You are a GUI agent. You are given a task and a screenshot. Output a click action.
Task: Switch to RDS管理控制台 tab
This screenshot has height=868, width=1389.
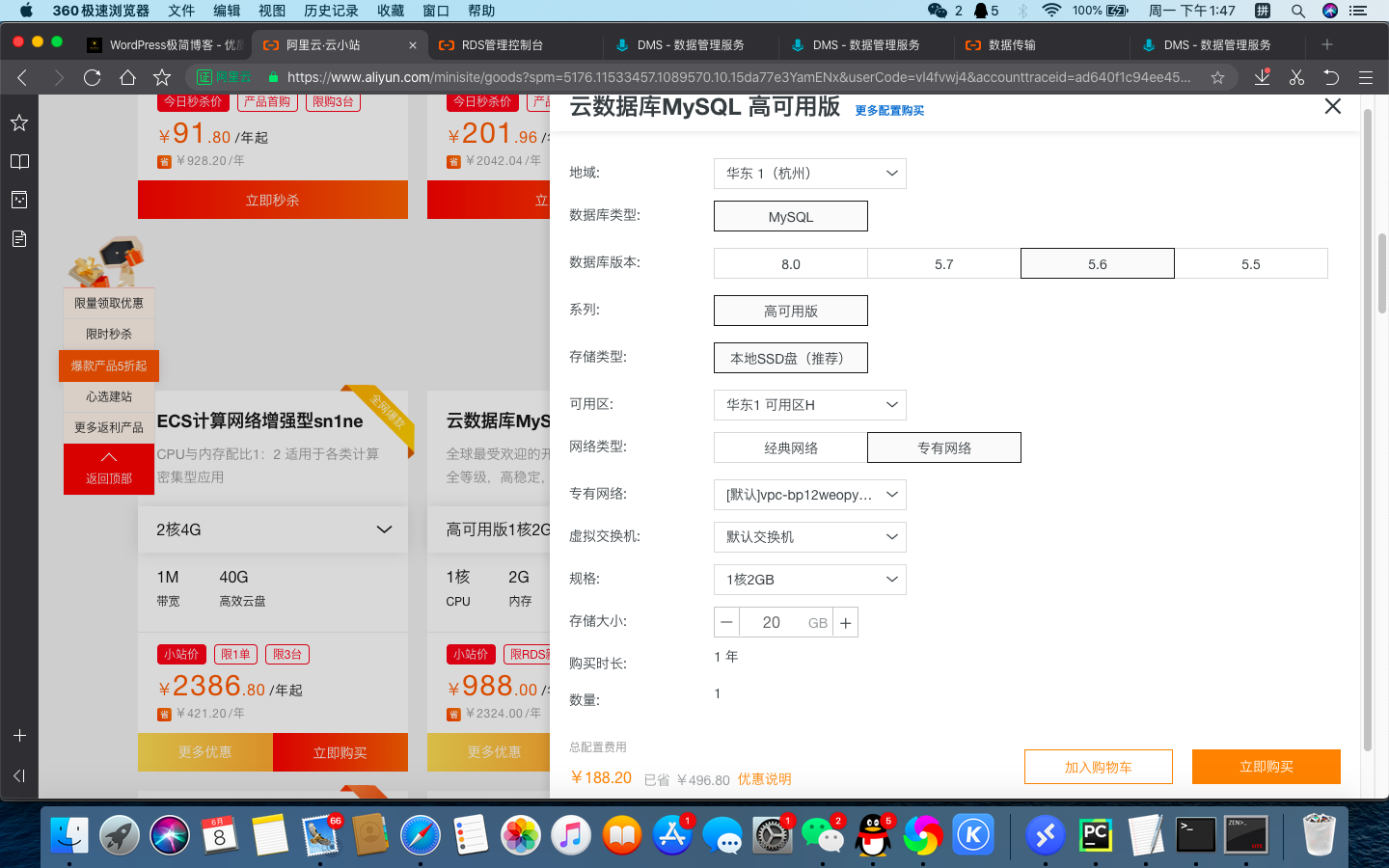pyautogui.click(x=513, y=45)
